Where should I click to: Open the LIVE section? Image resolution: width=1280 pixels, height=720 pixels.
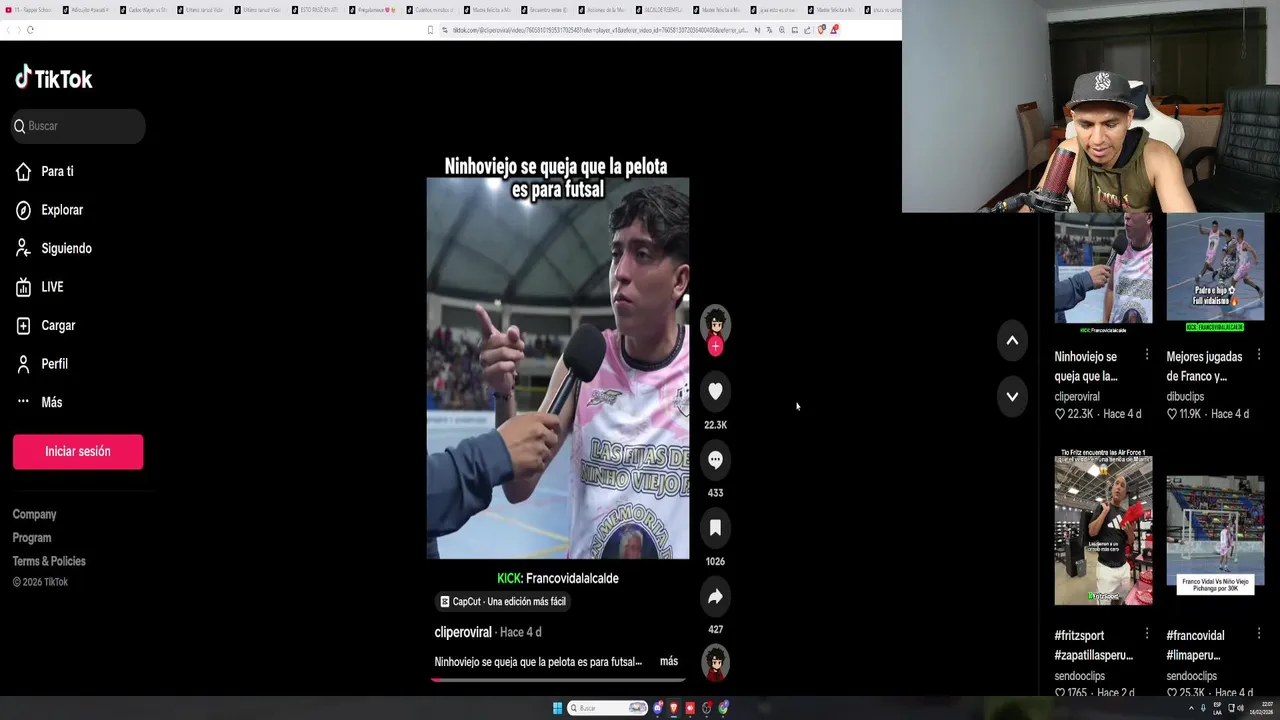40,287
